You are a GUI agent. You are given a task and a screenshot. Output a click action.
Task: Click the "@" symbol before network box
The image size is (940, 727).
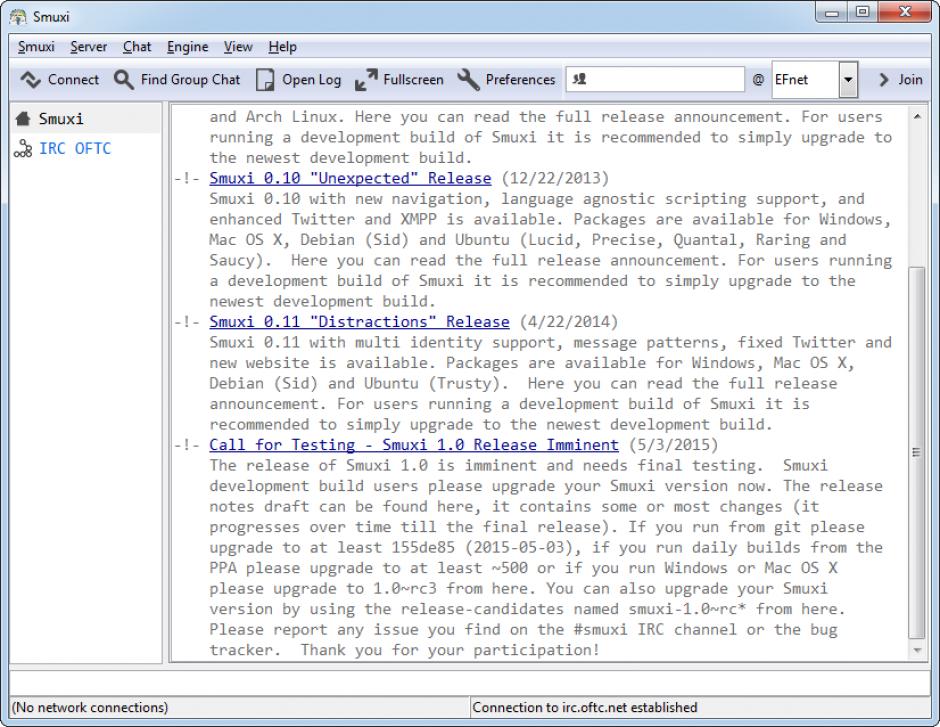(x=758, y=80)
